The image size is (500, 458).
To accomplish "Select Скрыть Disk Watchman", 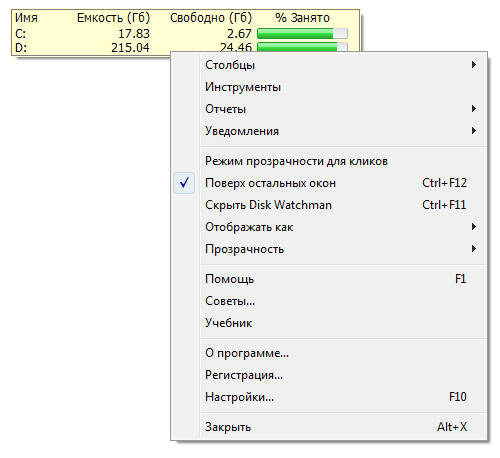I will click(268, 205).
